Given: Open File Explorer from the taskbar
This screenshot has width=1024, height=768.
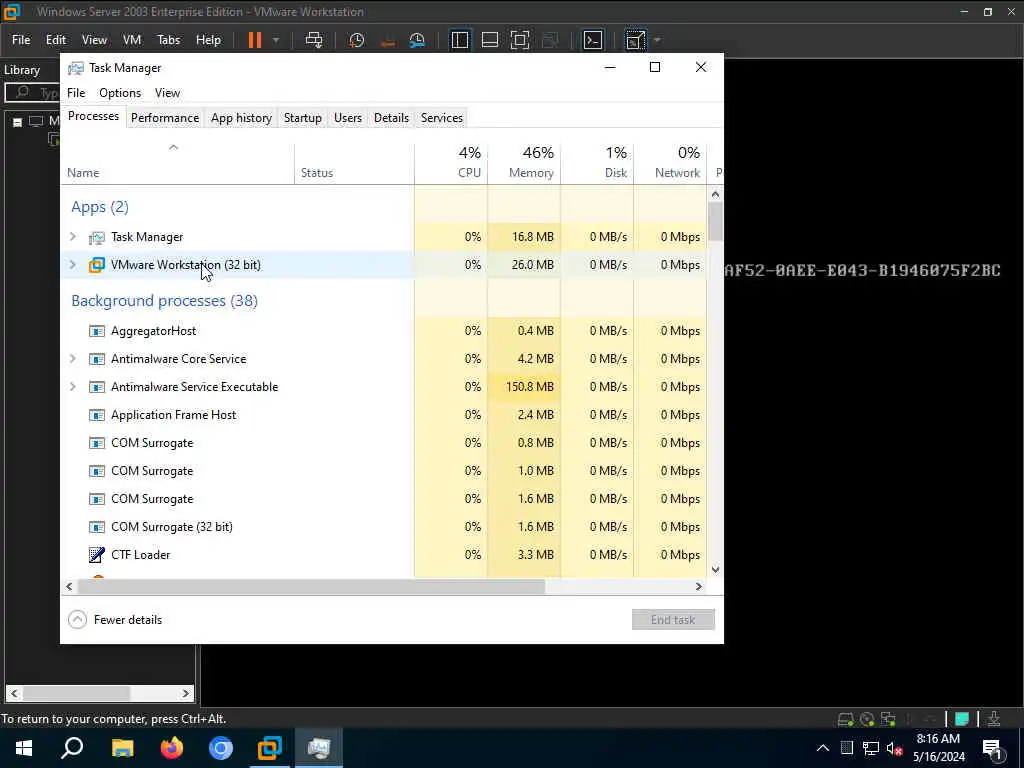Looking at the screenshot, I should pyautogui.click(x=122, y=748).
